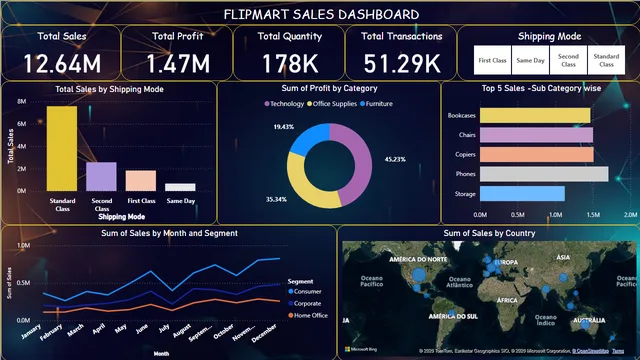This screenshot has width=640, height=360.
Task: Click the Total Sales 12.64M card
Action: (62, 53)
